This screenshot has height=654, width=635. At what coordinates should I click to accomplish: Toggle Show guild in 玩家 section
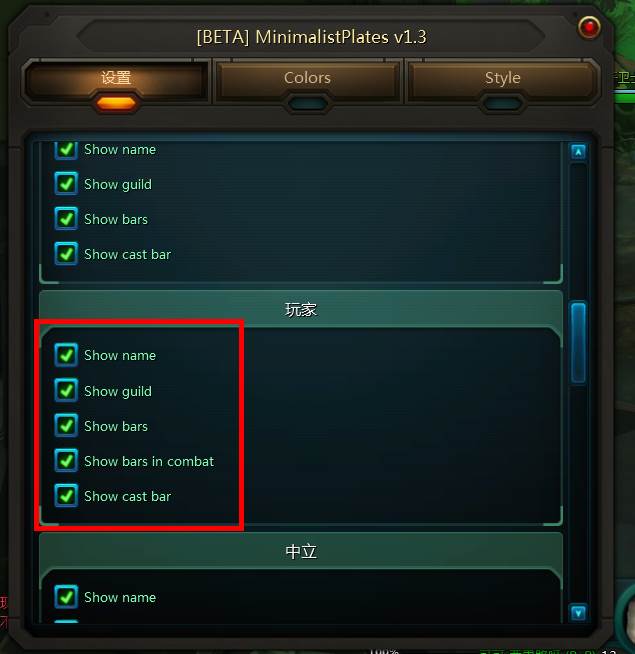[66, 391]
